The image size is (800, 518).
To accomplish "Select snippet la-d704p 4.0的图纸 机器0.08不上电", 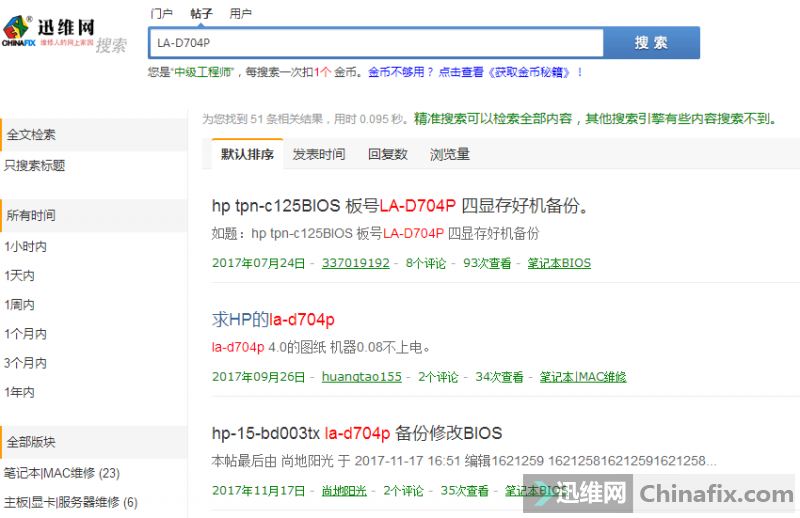I will (x=321, y=348).
